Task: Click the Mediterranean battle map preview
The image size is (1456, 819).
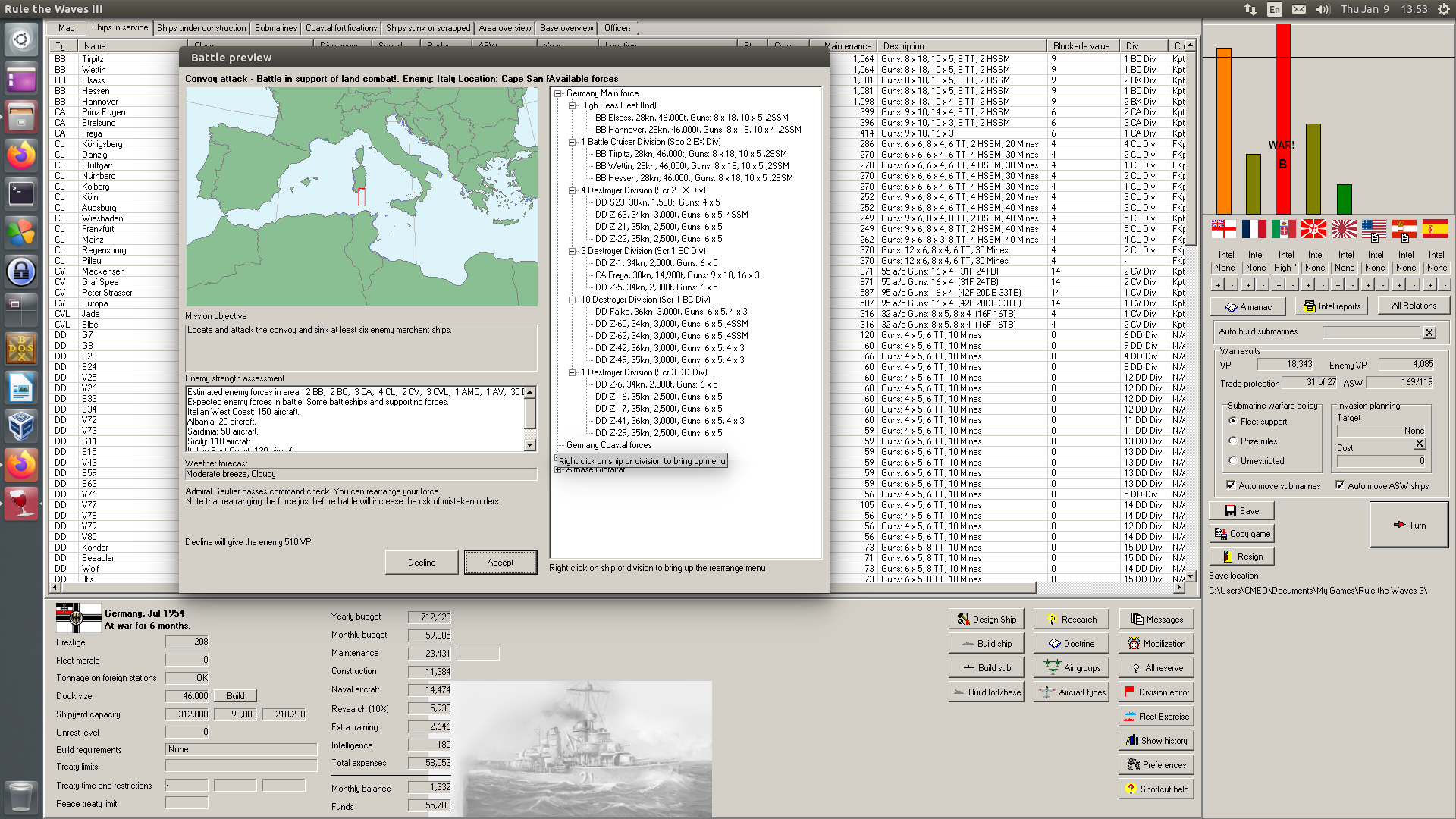Action: 362,197
